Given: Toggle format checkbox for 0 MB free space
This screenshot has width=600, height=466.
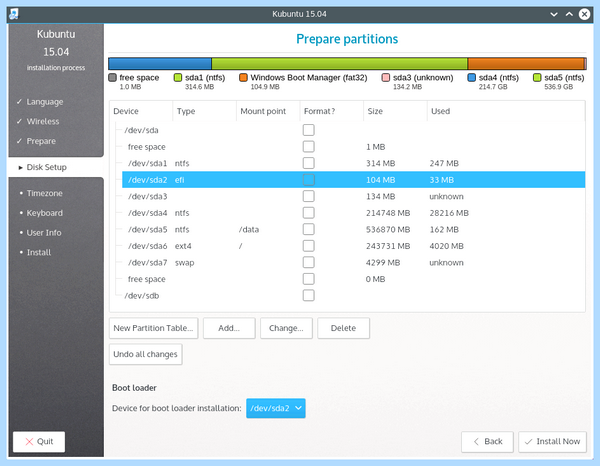Looking at the screenshot, I should 308,279.
